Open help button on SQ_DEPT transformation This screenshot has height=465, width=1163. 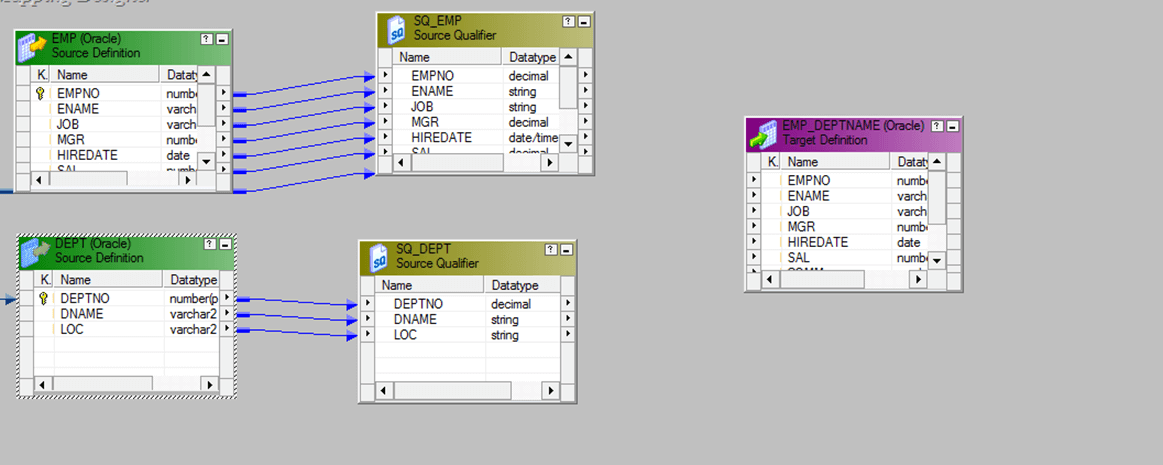550,250
